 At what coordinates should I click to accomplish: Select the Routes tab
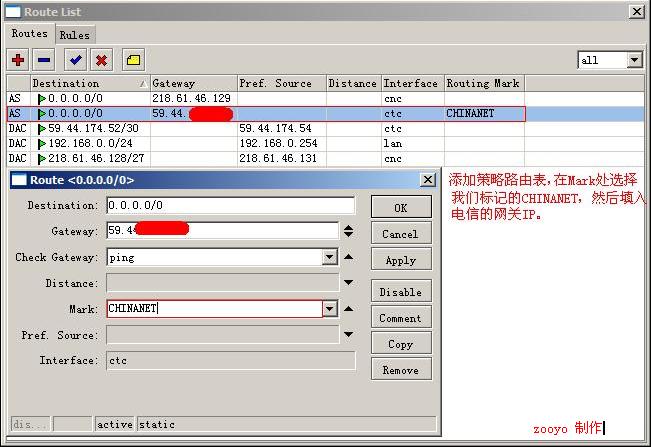(30, 34)
